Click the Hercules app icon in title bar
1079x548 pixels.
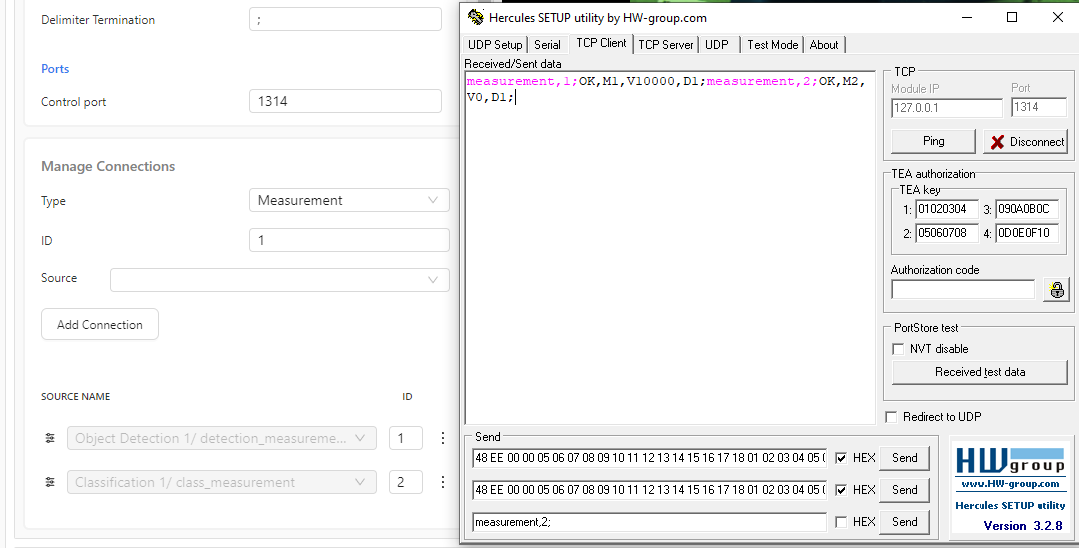(x=475, y=17)
